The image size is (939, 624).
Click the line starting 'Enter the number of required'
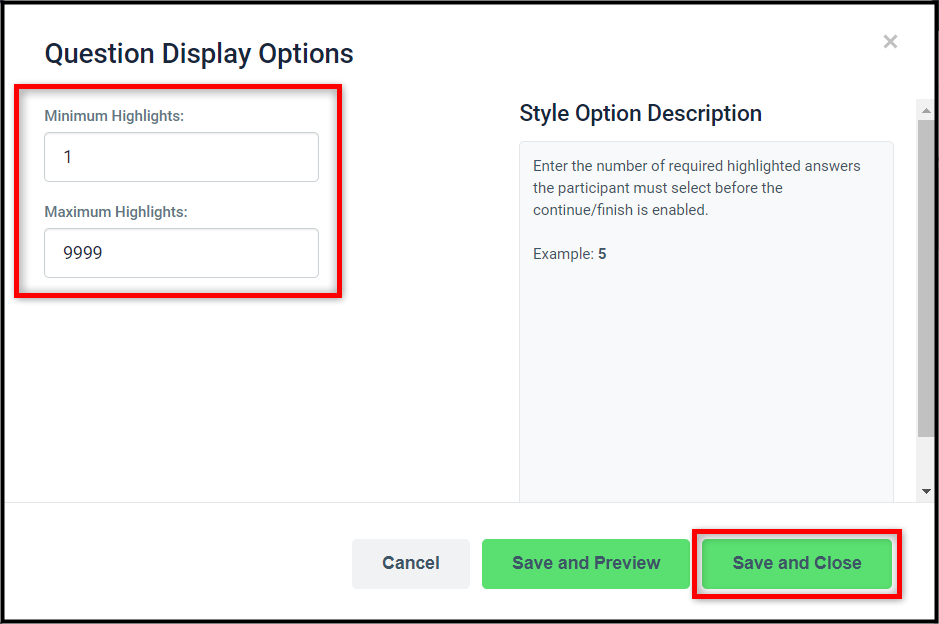click(x=696, y=166)
